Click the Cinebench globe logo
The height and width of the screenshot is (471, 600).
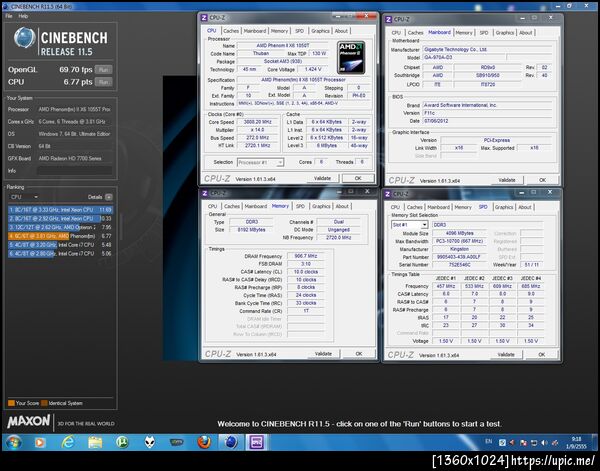tap(24, 38)
